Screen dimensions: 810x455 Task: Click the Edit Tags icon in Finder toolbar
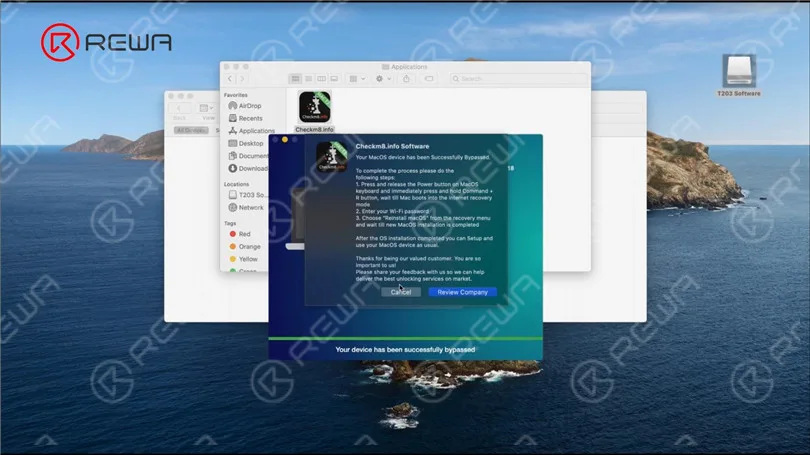(x=429, y=79)
